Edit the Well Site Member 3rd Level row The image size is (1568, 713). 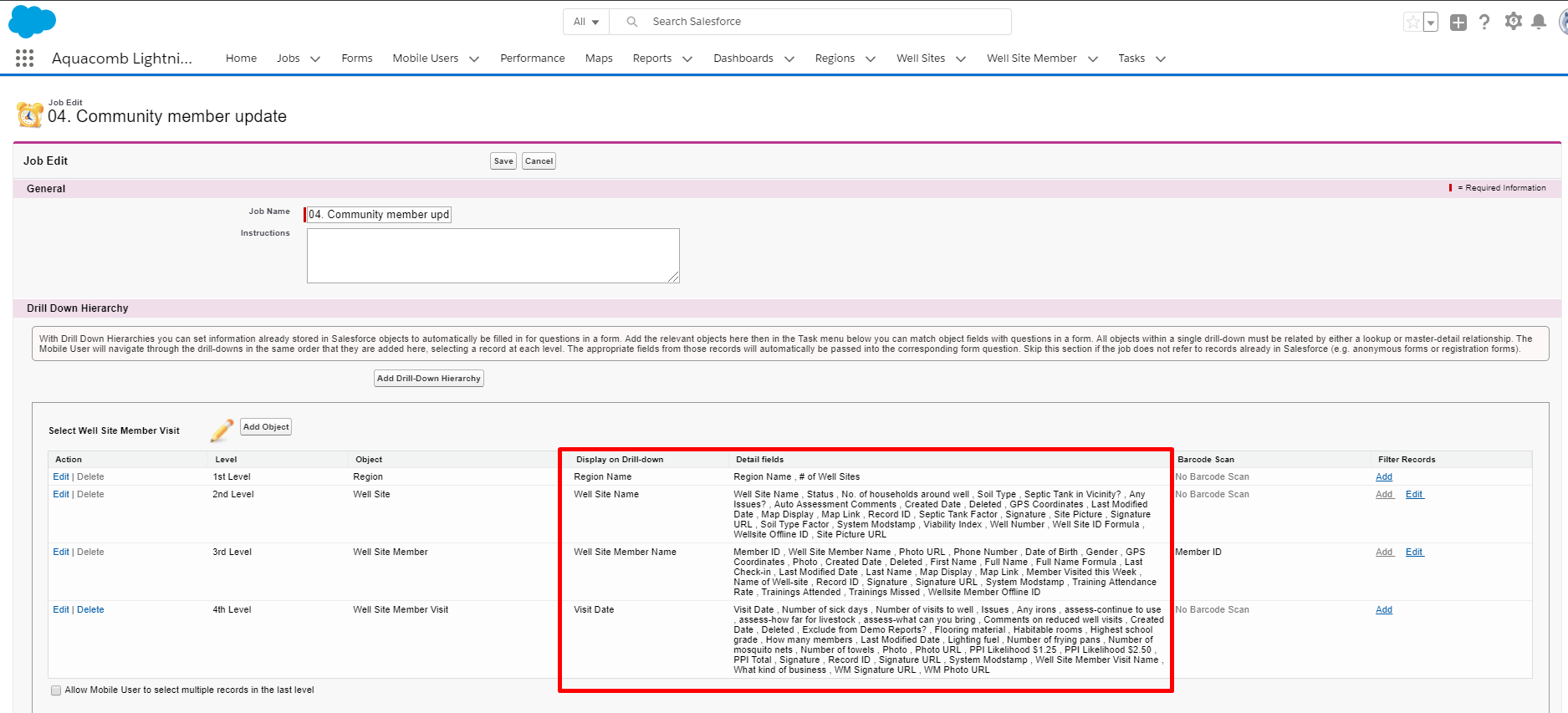pyautogui.click(x=61, y=552)
